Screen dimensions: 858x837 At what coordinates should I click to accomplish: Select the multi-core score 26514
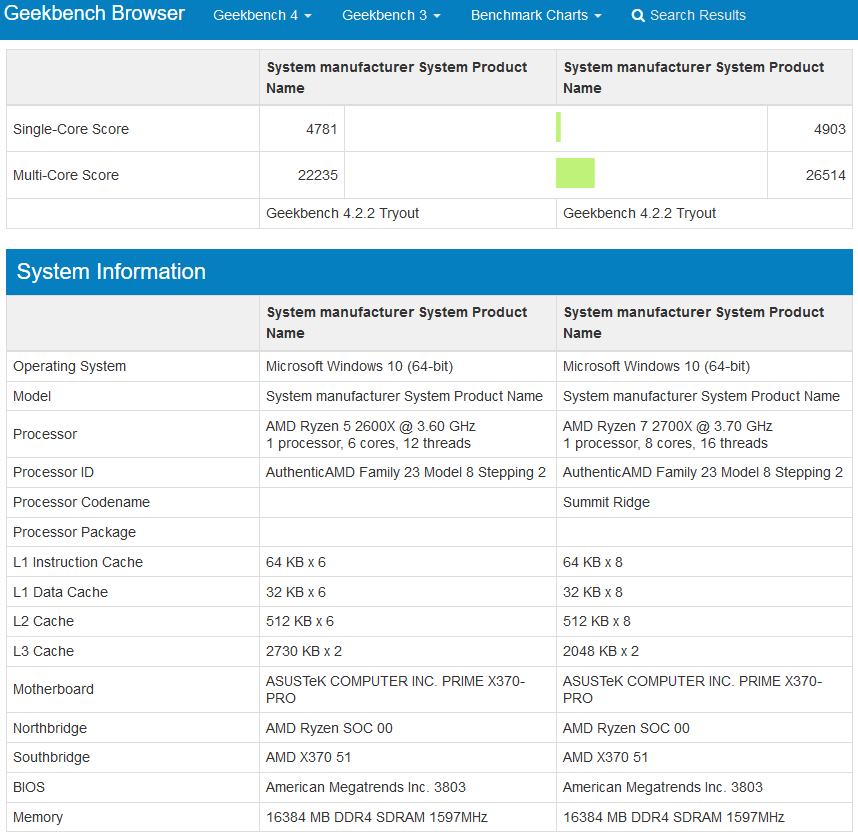point(825,175)
